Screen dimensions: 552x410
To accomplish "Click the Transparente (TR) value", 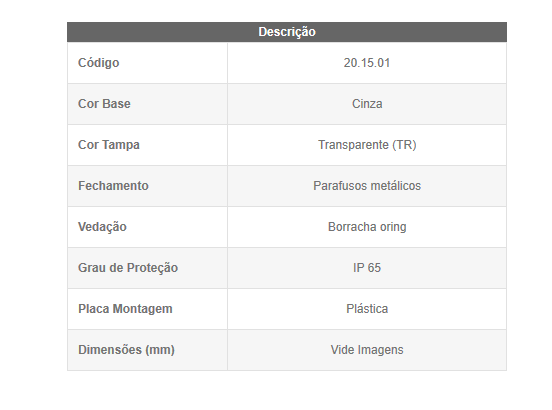I will (367, 145).
